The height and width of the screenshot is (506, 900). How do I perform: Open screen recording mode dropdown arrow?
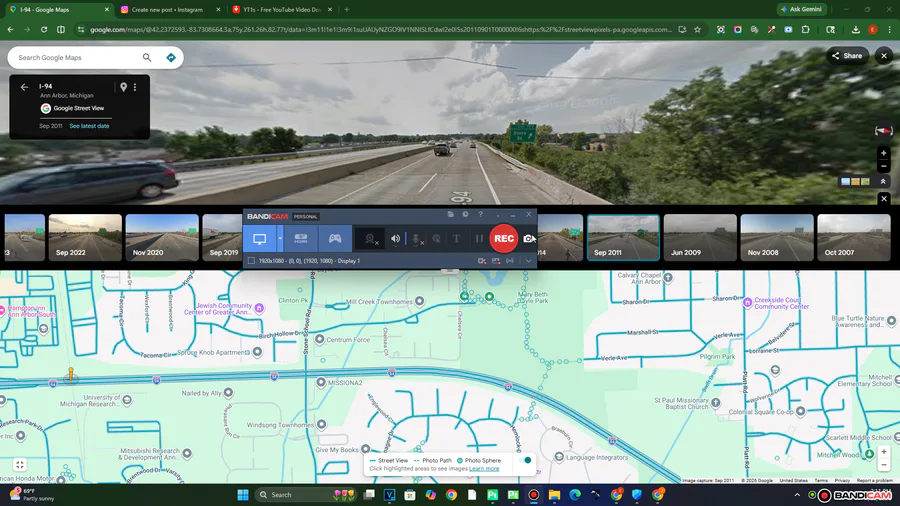(280, 239)
